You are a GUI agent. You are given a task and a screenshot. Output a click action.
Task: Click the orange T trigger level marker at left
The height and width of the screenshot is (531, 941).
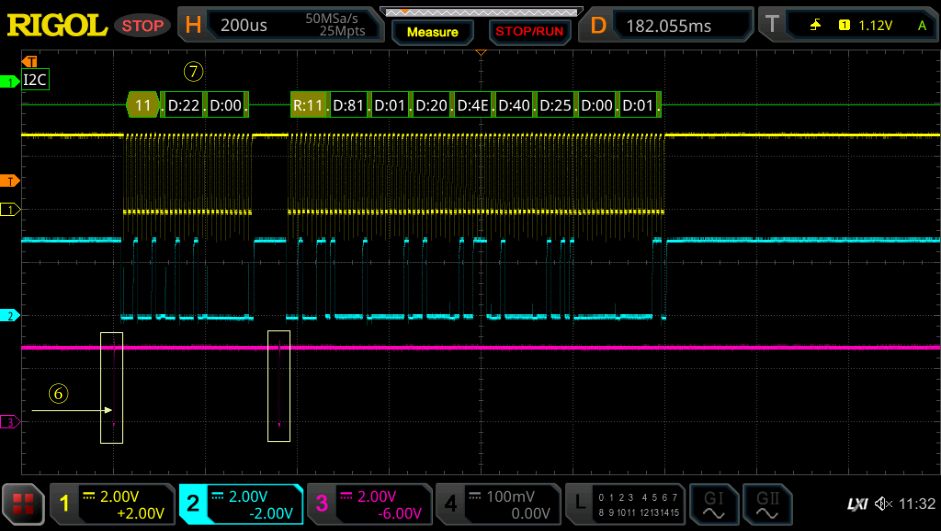click(10, 181)
